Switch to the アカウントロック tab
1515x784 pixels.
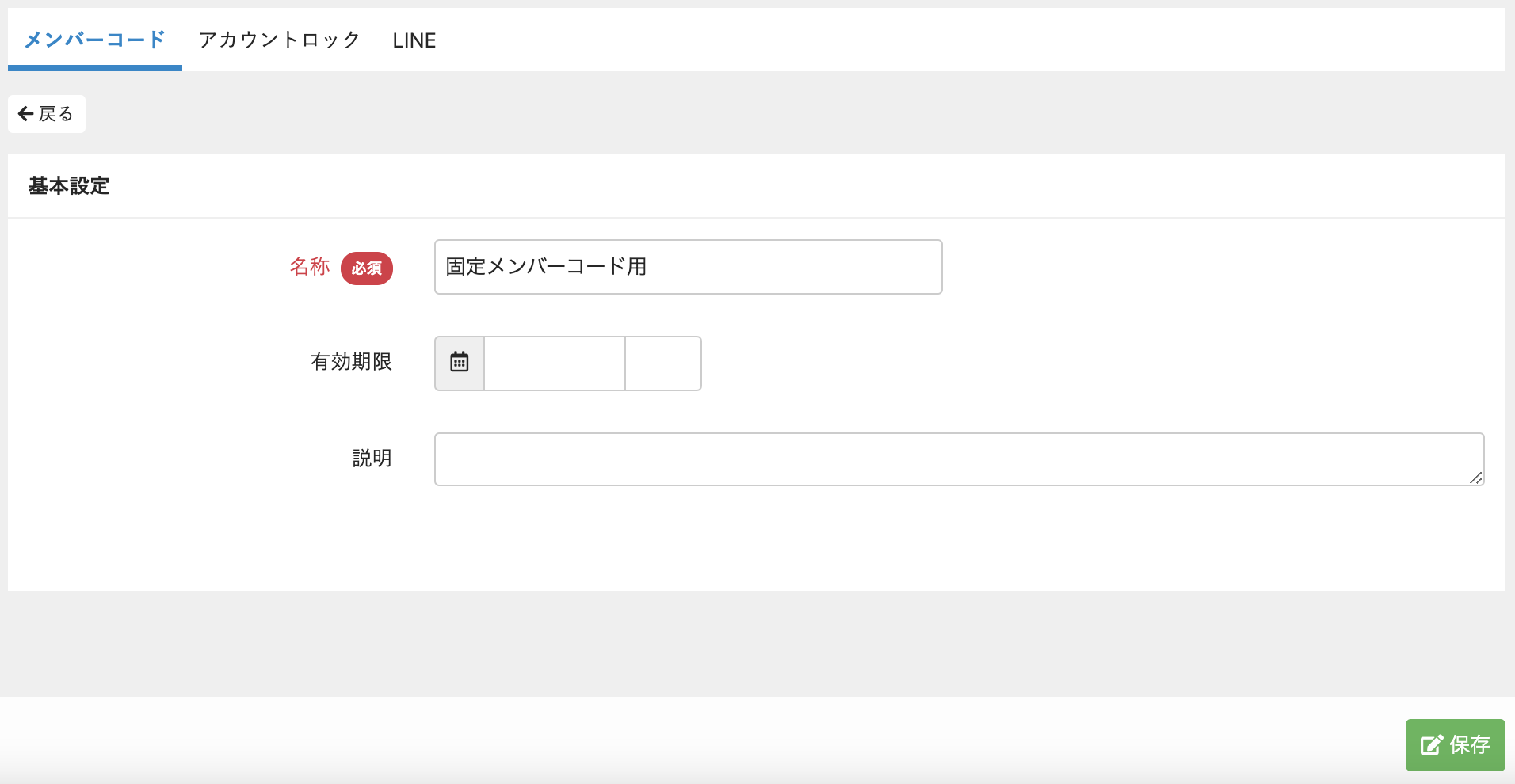pos(279,40)
